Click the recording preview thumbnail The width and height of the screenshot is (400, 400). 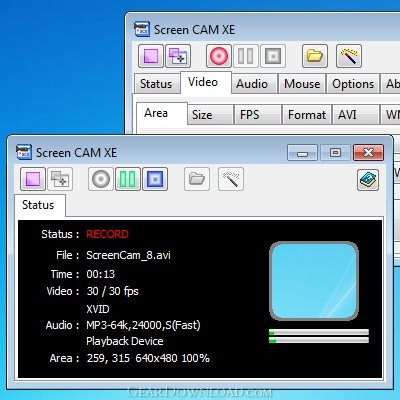314,281
